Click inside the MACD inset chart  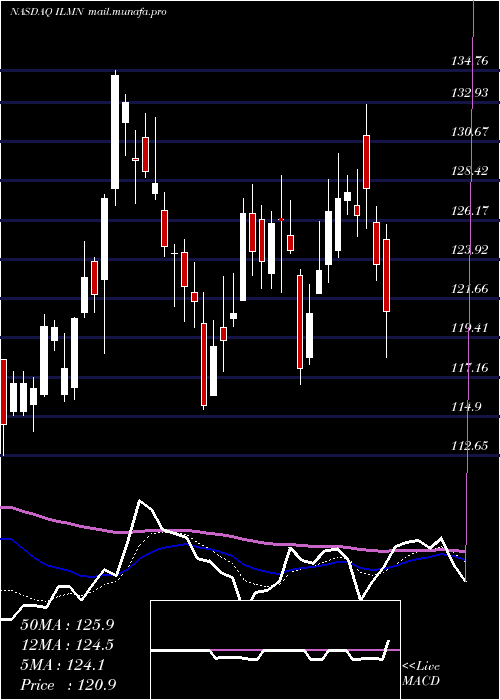(x=275, y=650)
